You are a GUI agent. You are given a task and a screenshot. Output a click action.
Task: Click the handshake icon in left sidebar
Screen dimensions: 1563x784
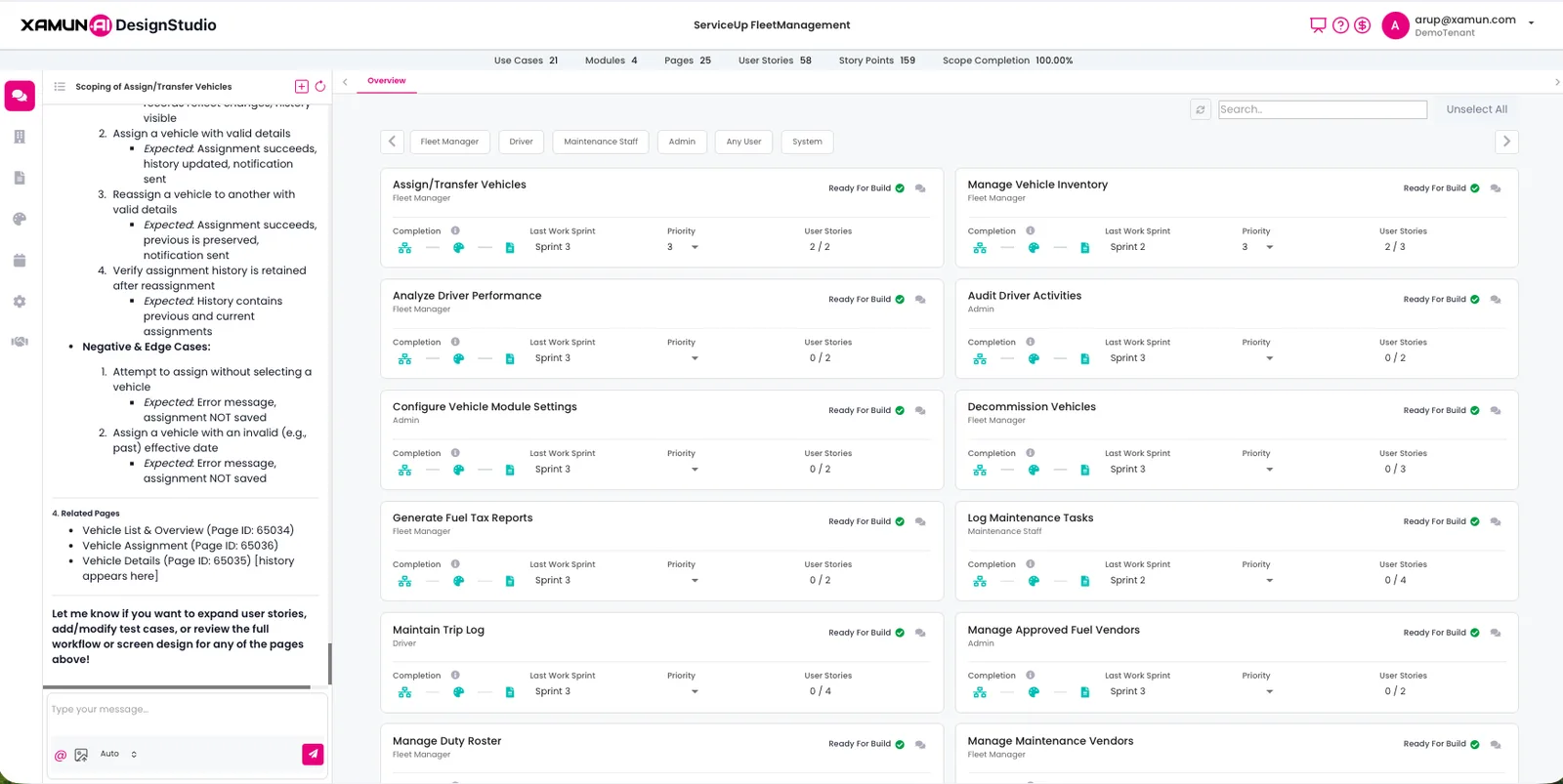point(20,342)
